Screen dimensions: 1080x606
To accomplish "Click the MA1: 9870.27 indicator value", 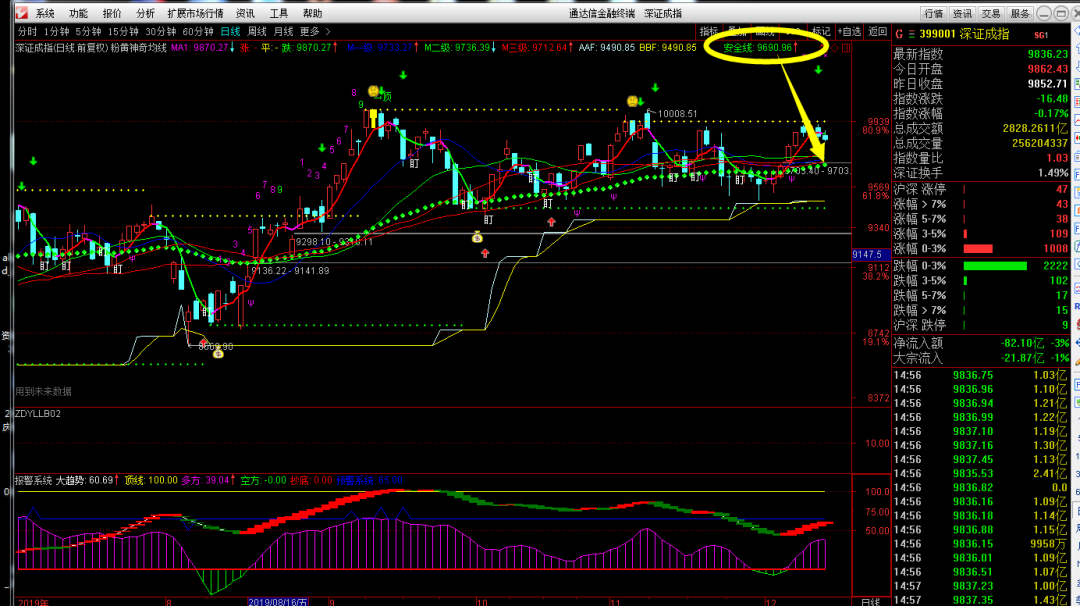I will pos(202,48).
